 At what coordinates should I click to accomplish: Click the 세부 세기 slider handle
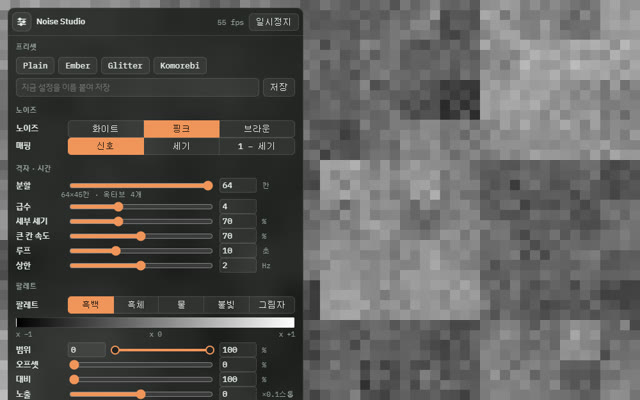click(x=118, y=222)
